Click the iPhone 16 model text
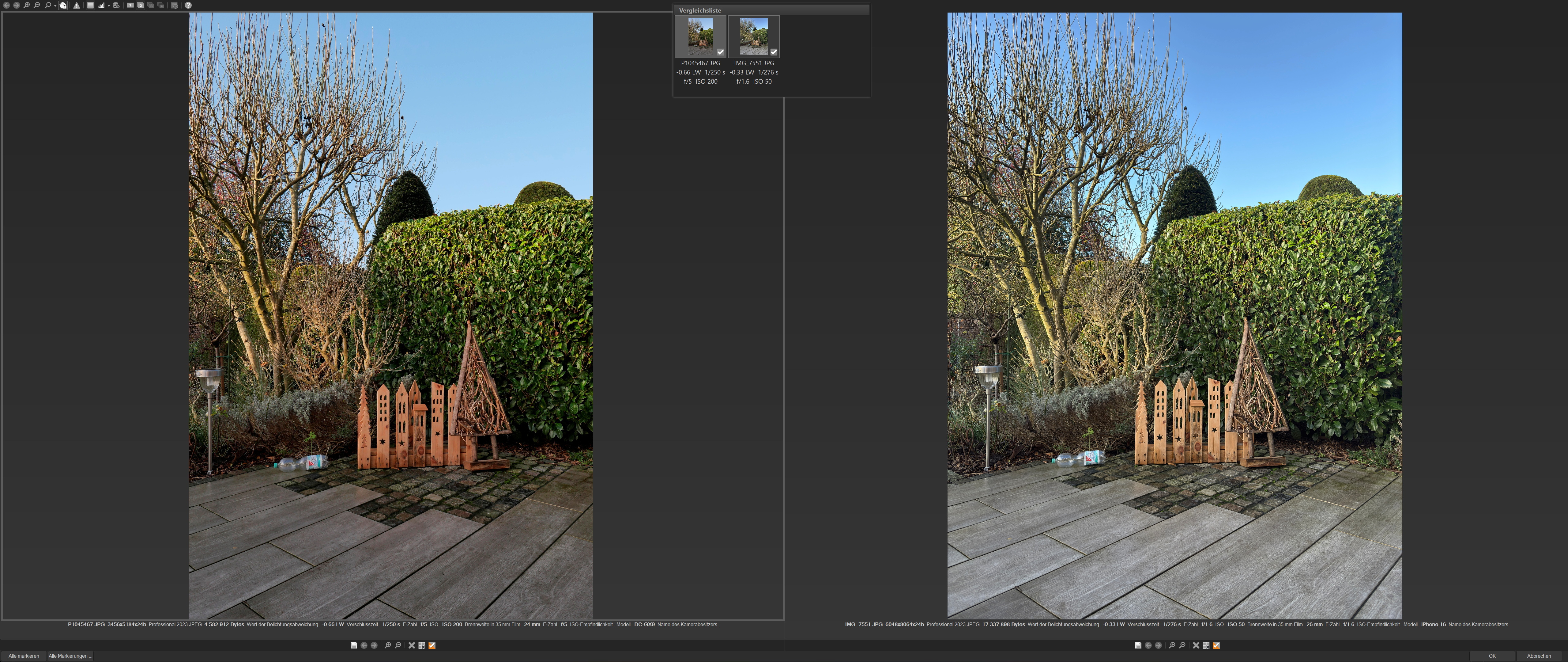Viewport: 1568px width, 662px height. coord(1434,624)
